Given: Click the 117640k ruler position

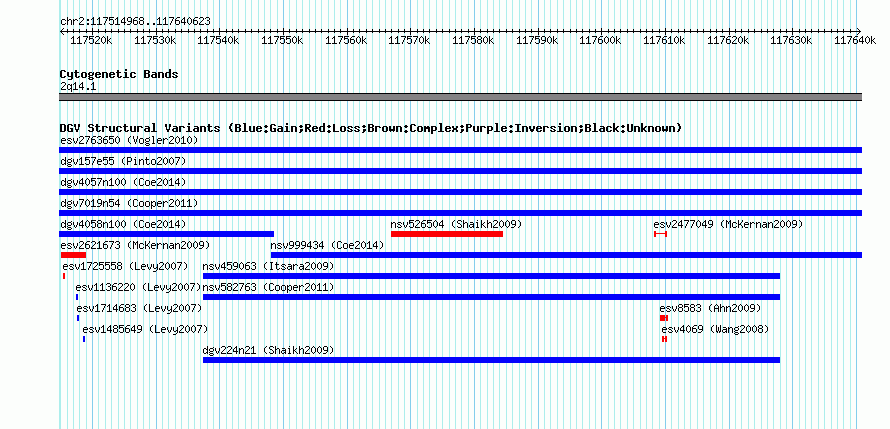Looking at the screenshot, I should 855,41.
